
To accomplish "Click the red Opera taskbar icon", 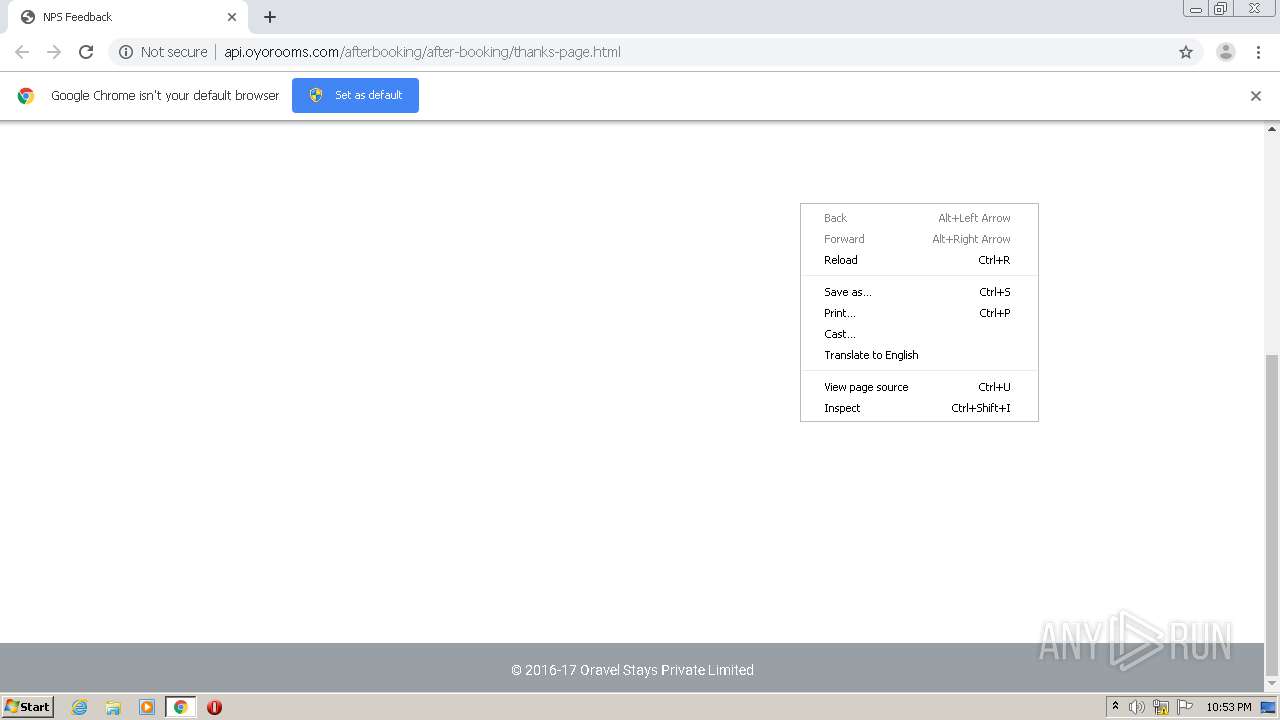I will pyautogui.click(x=214, y=707).
